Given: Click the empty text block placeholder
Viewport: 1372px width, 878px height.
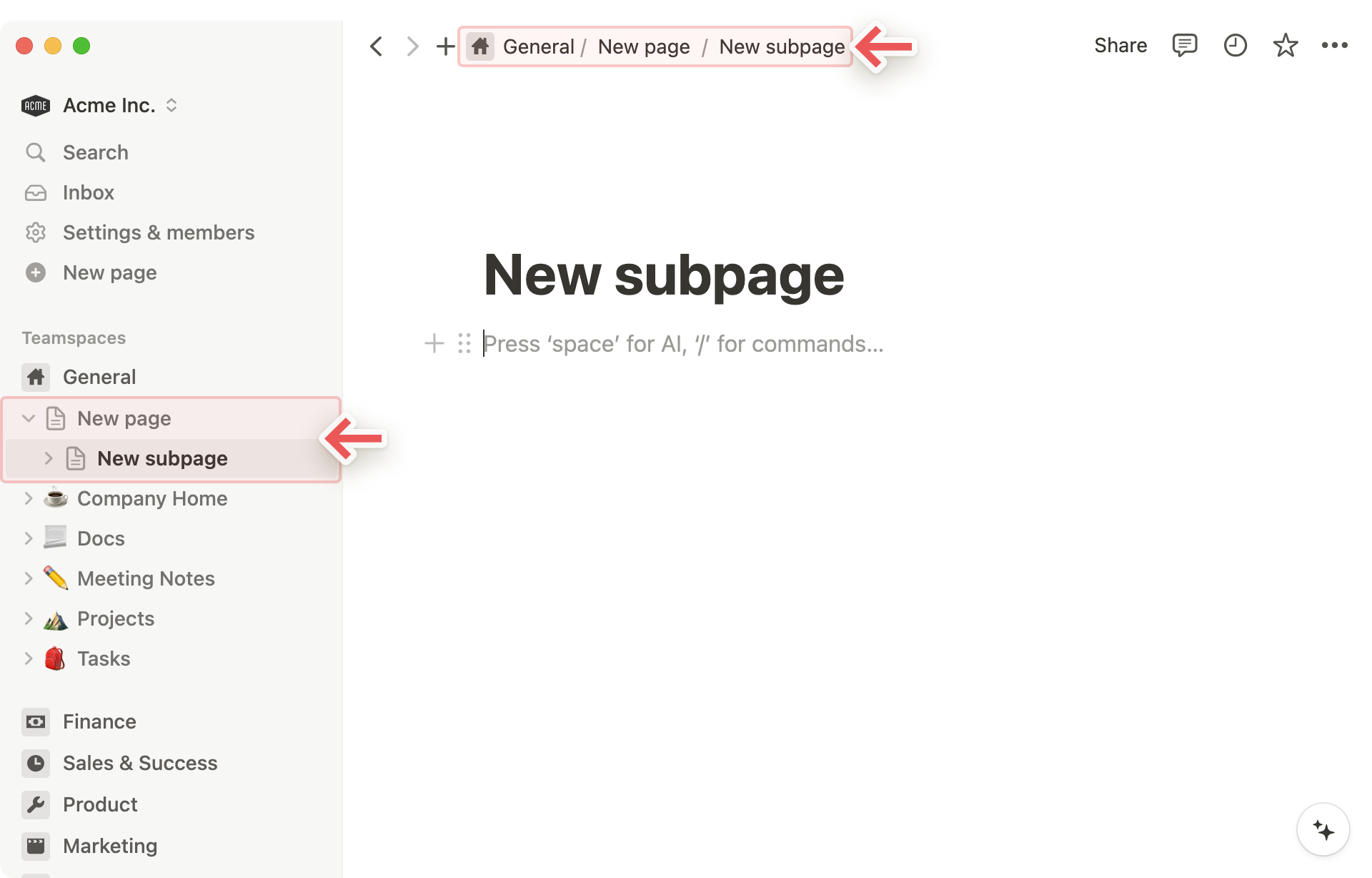Looking at the screenshot, I should click(x=682, y=344).
